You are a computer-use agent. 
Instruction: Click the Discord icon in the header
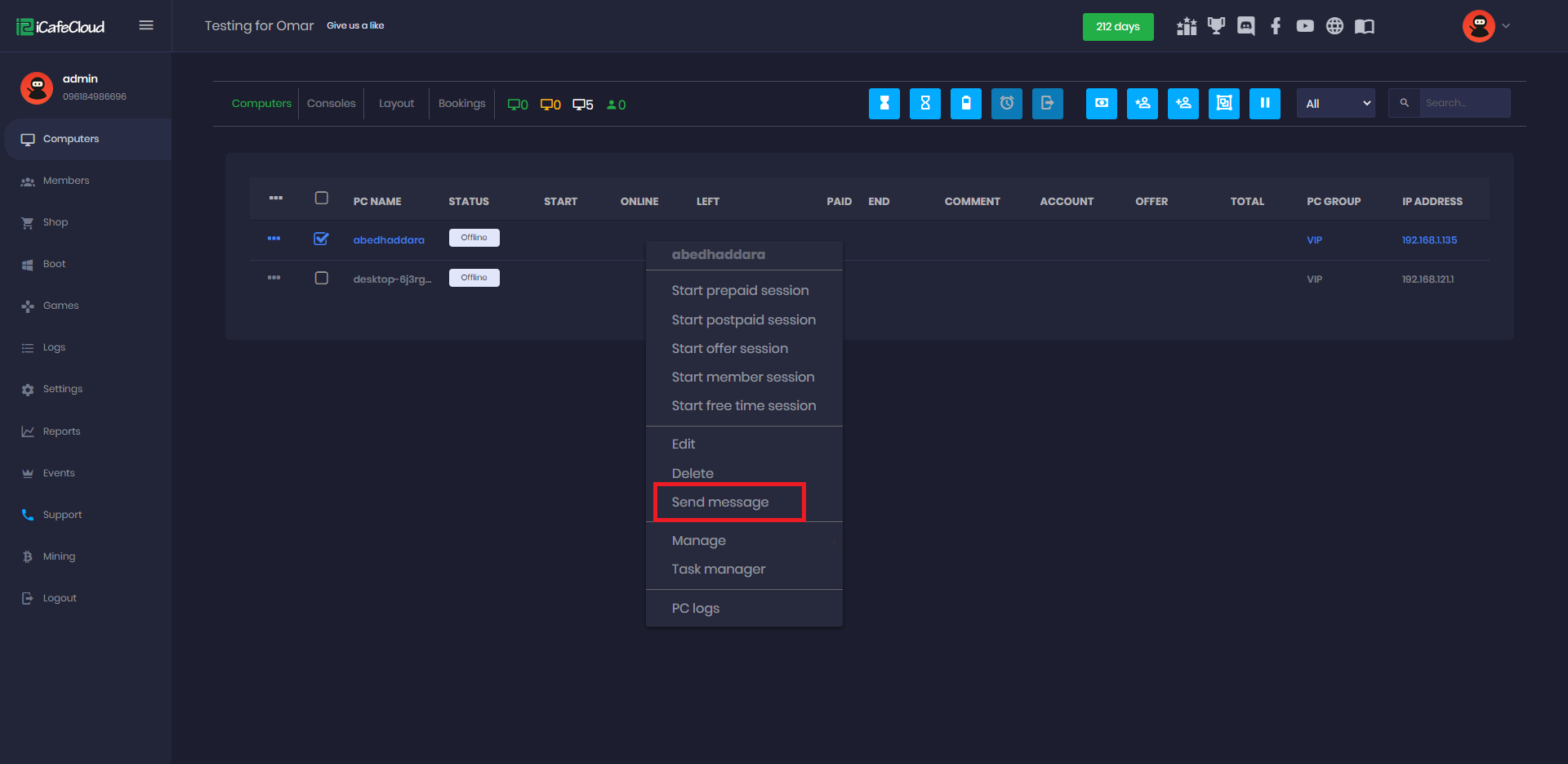[1245, 26]
